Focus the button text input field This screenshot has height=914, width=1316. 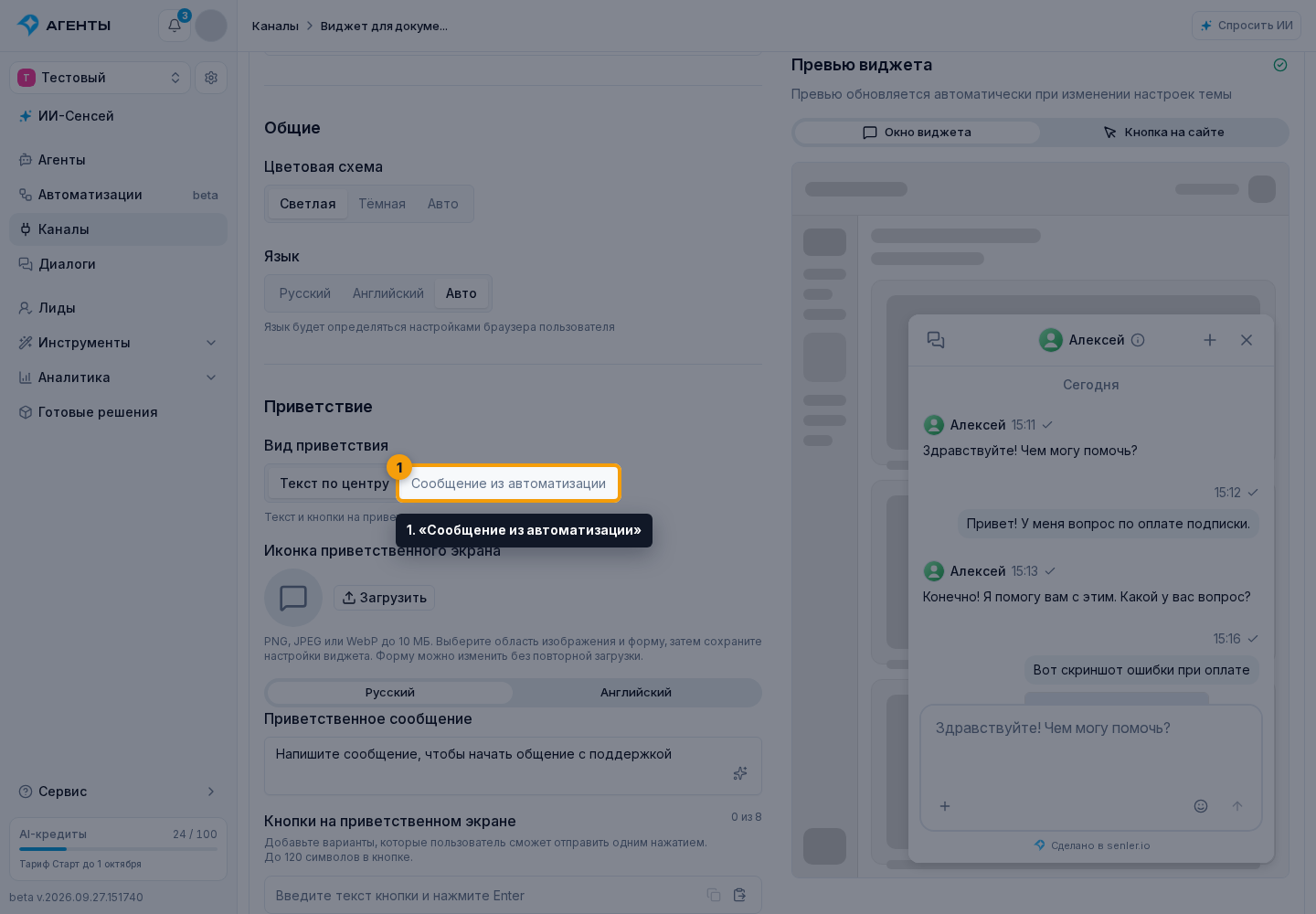point(513,896)
